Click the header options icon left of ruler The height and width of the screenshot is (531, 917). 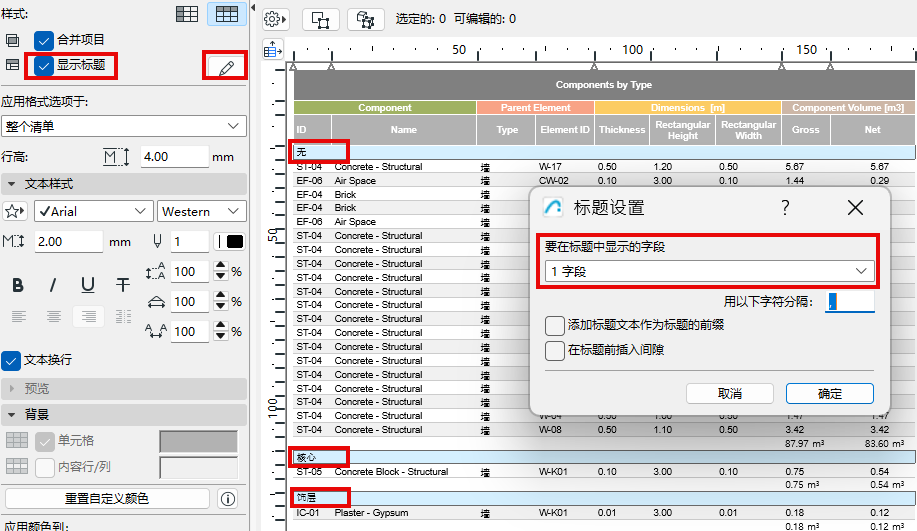point(273,50)
